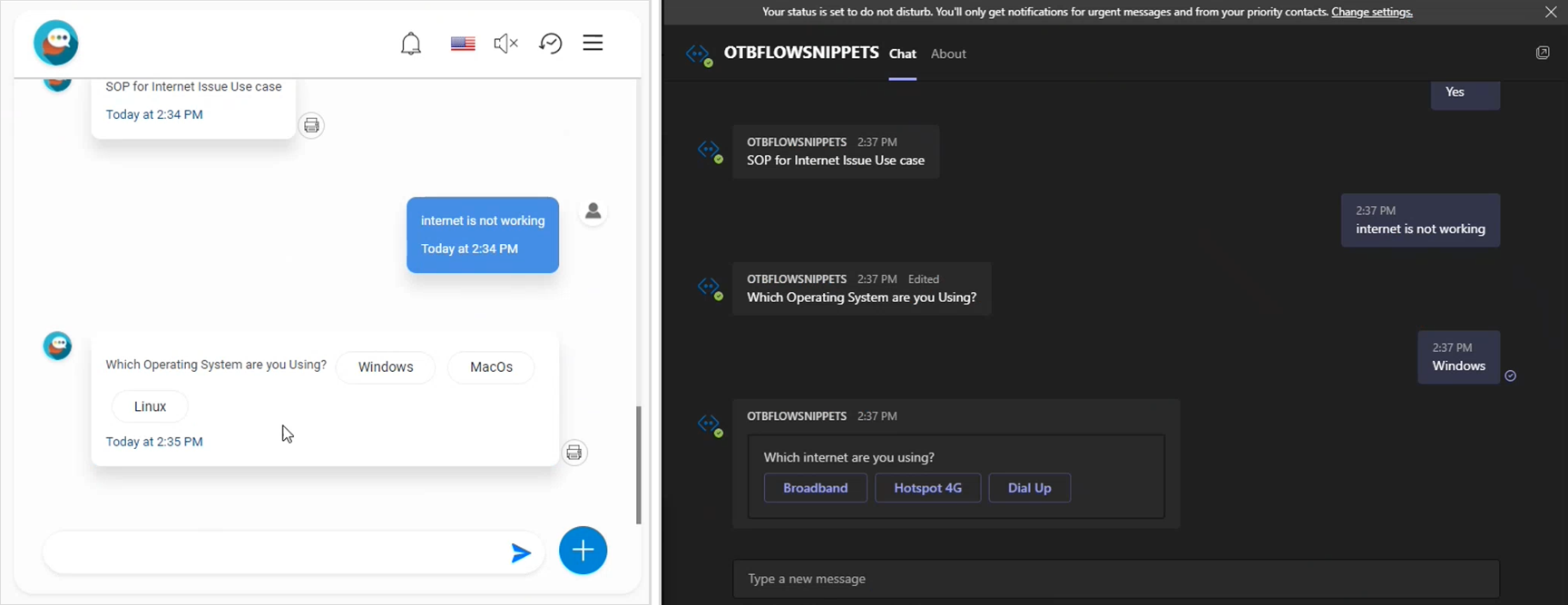
Task: Switch to the Chat tab in Teams
Action: tap(902, 54)
